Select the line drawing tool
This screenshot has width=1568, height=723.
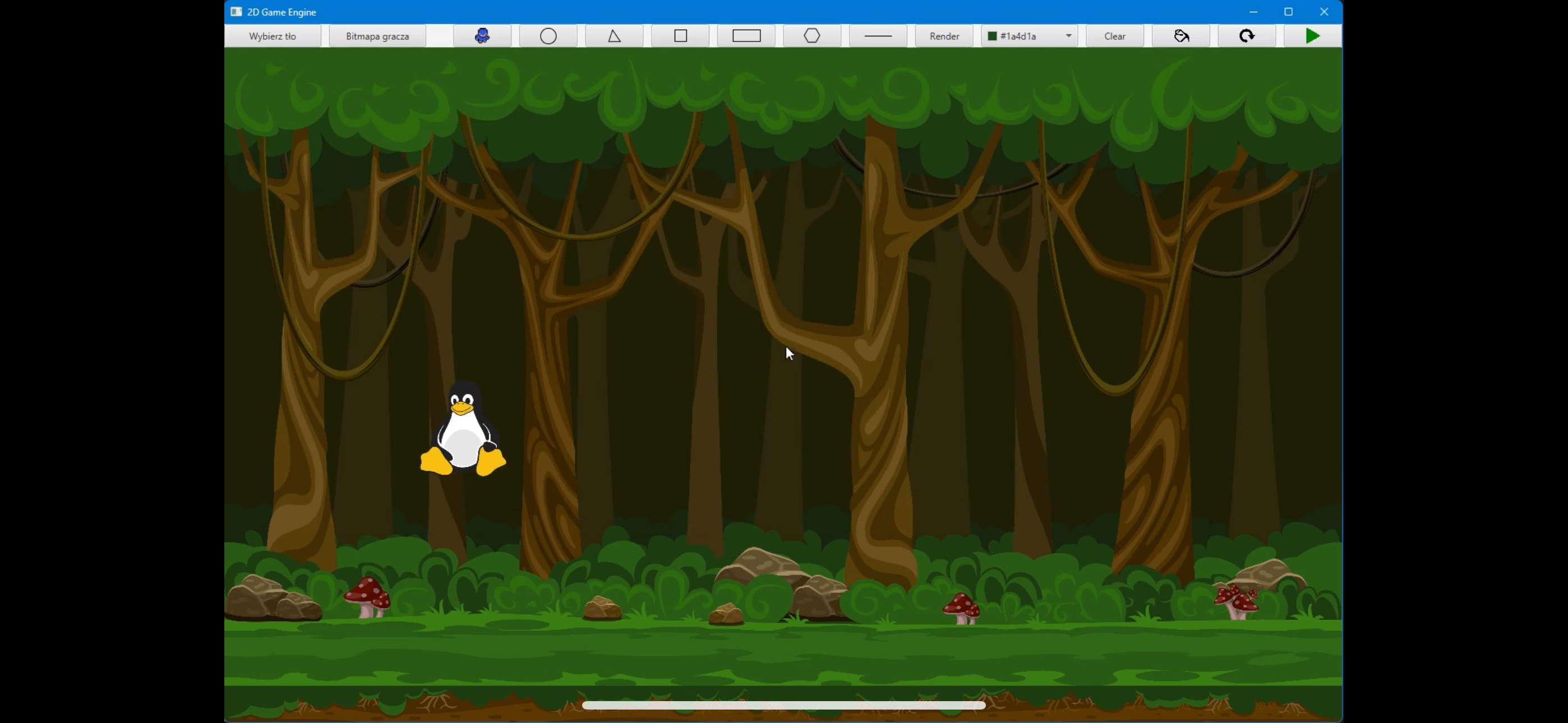click(878, 36)
